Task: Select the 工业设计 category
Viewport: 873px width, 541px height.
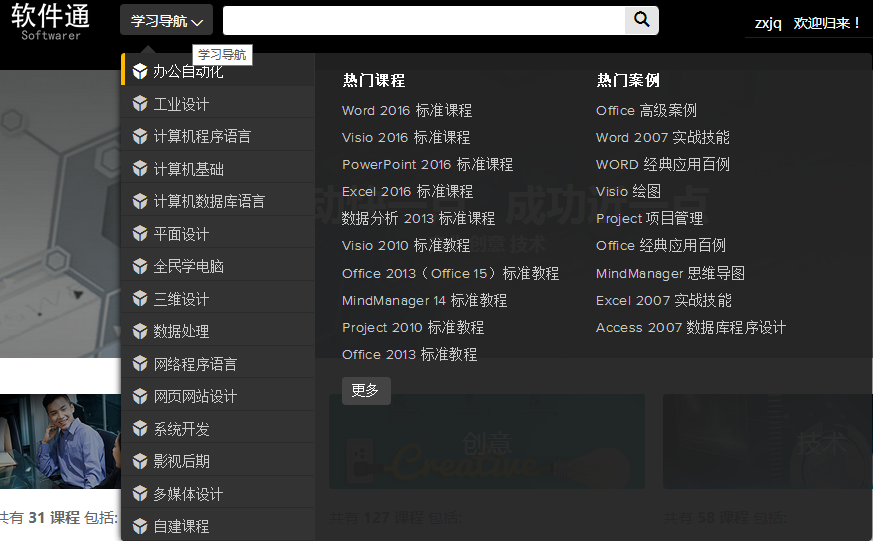Action: point(218,104)
